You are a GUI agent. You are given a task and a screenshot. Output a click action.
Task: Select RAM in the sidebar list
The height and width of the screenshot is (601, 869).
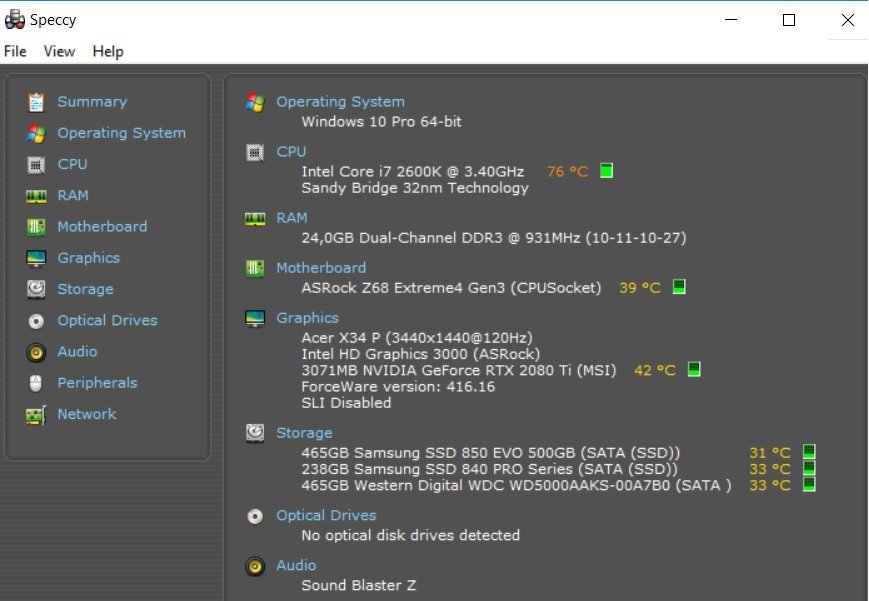[73, 196]
